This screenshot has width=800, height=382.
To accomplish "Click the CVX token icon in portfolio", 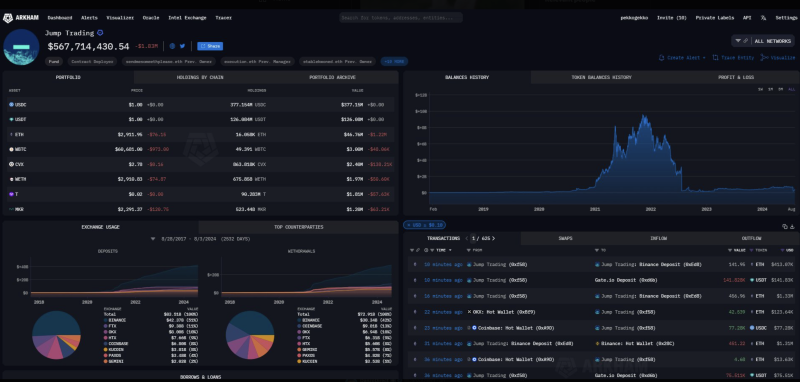I will point(11,164).
